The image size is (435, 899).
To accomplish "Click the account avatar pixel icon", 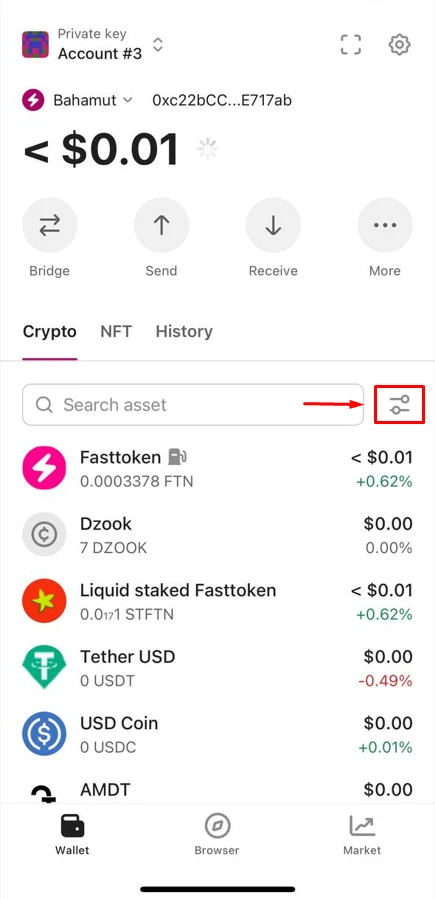I will point(35,44).
